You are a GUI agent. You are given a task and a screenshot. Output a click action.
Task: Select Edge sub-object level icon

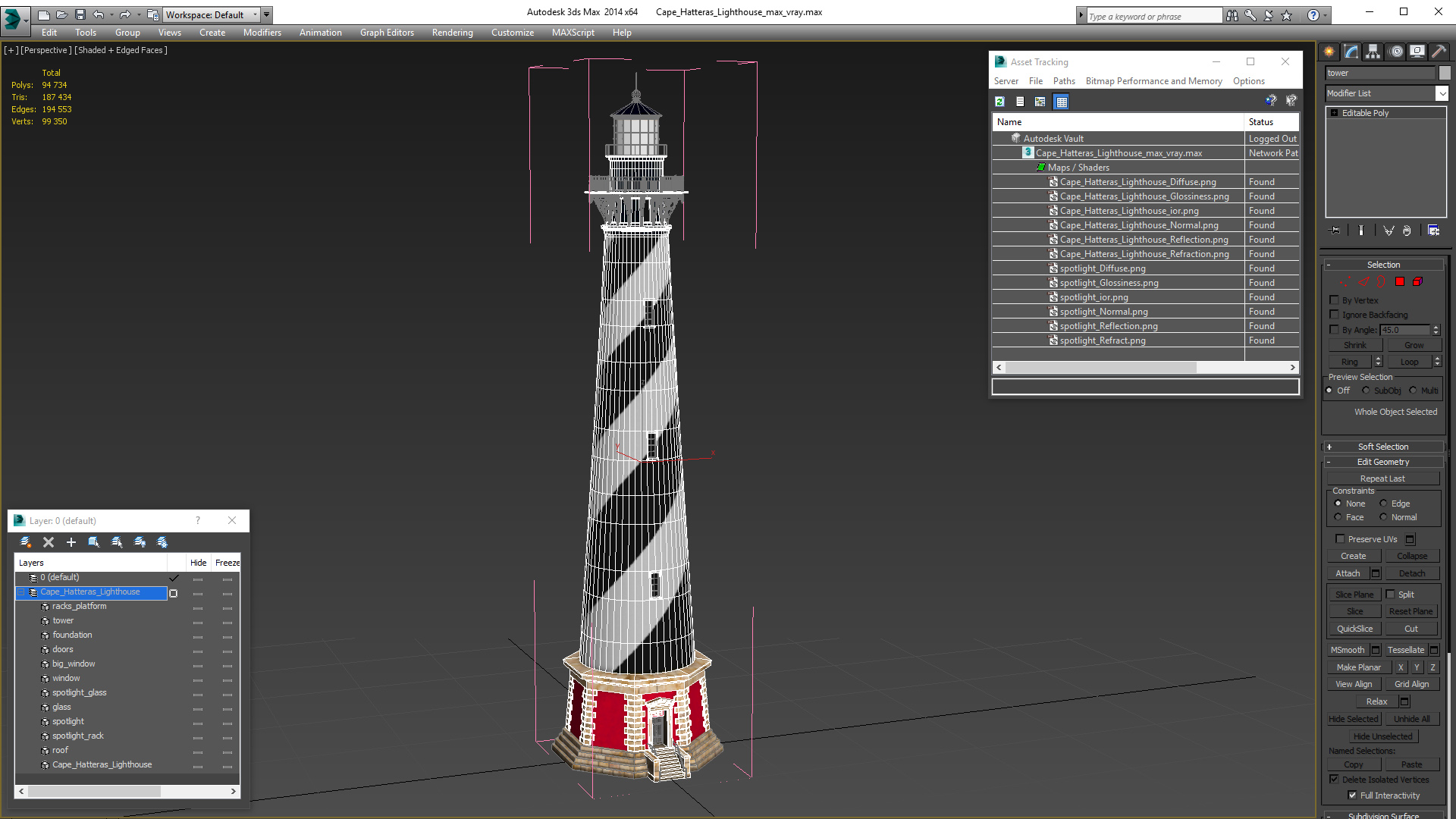click(1364, 282)
